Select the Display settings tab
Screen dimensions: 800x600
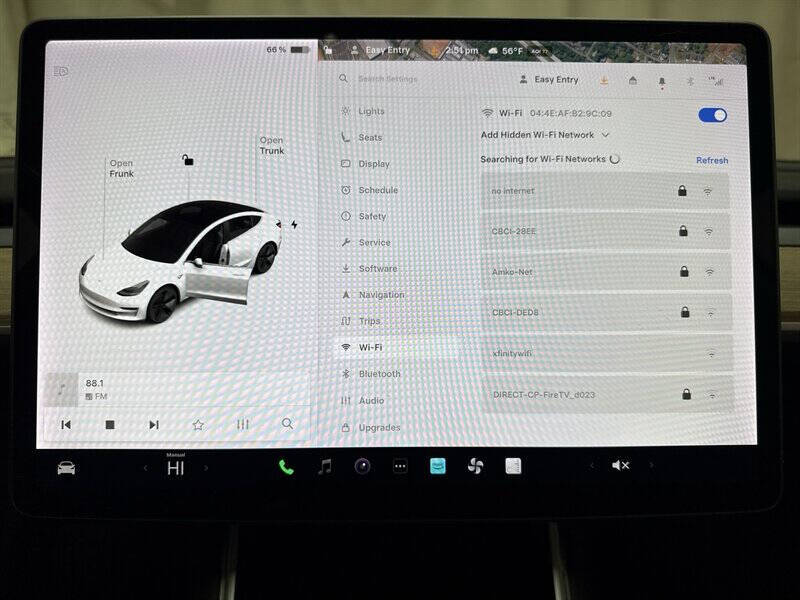372,163
